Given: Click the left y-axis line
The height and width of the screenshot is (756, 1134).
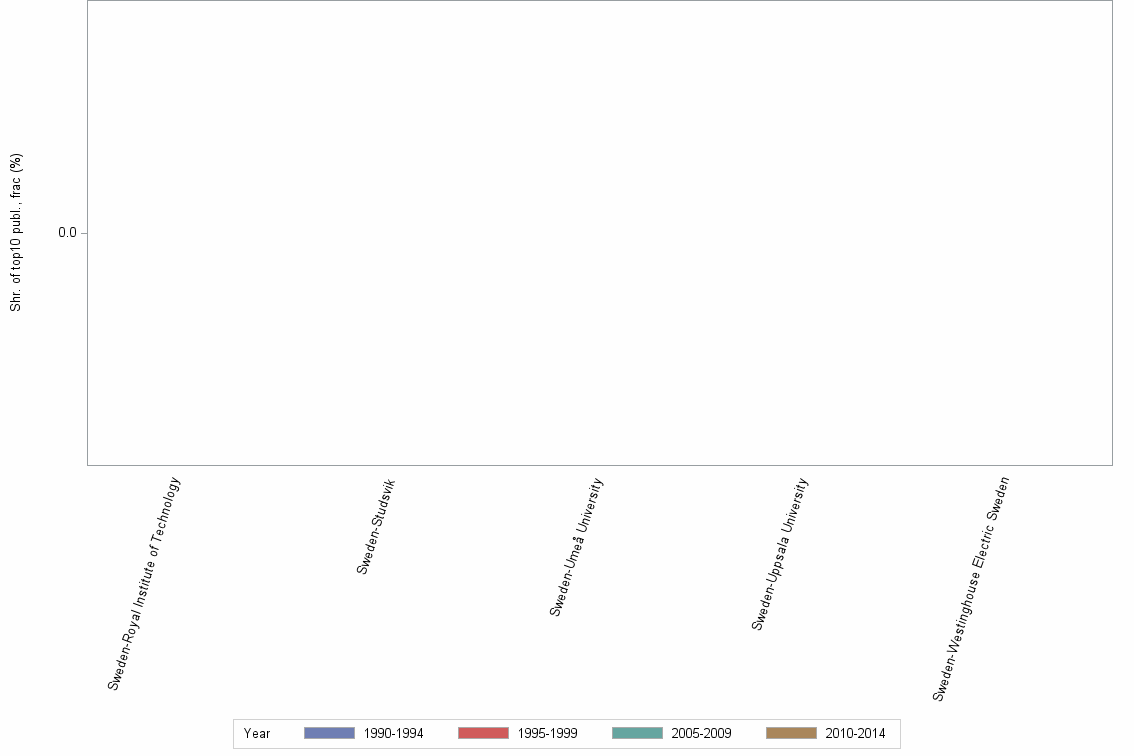Looking at the screenshot, I should [88, 235].
